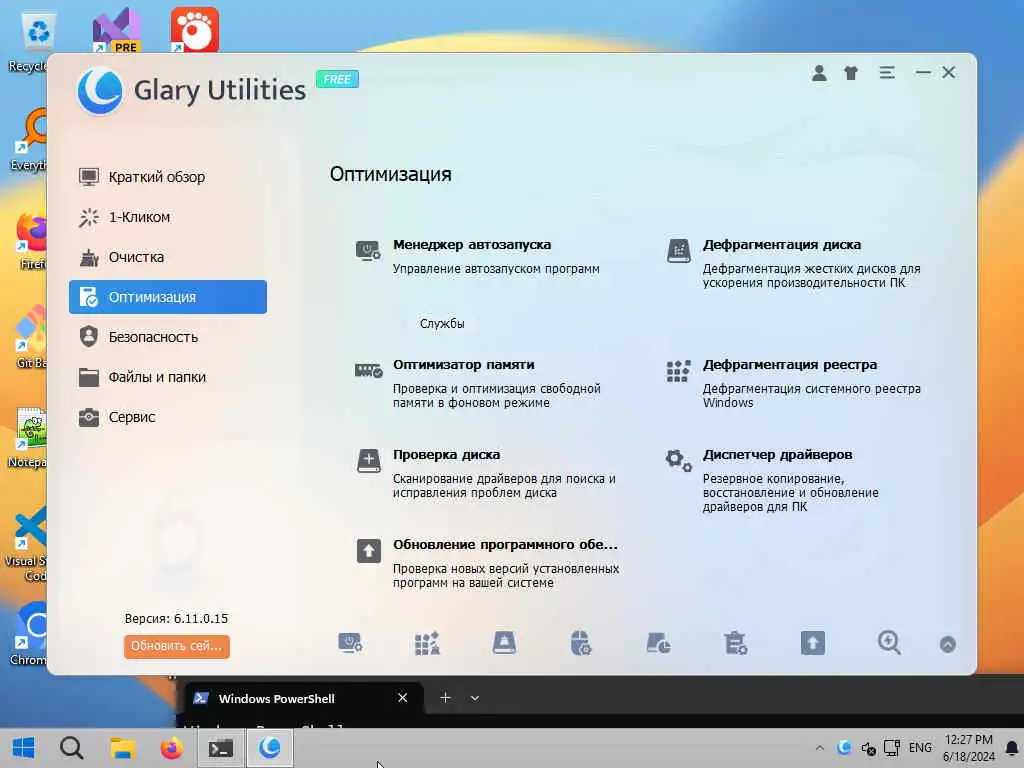Image resolution: width=1024 pixels, height=768 pixels.
Task: Open the taskbar clock and date
Action: (x=968, y=748)
